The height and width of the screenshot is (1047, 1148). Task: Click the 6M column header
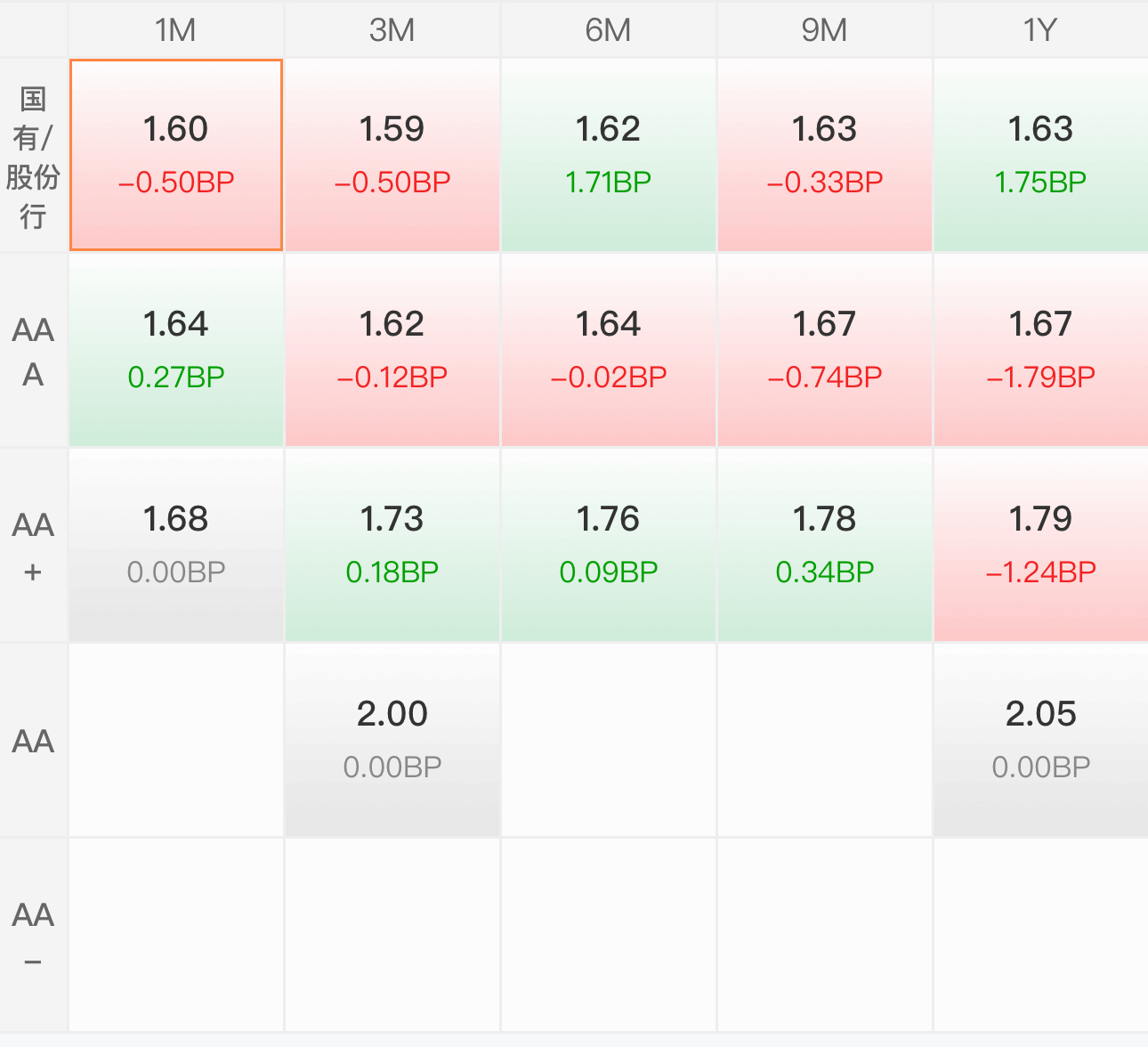609,30
